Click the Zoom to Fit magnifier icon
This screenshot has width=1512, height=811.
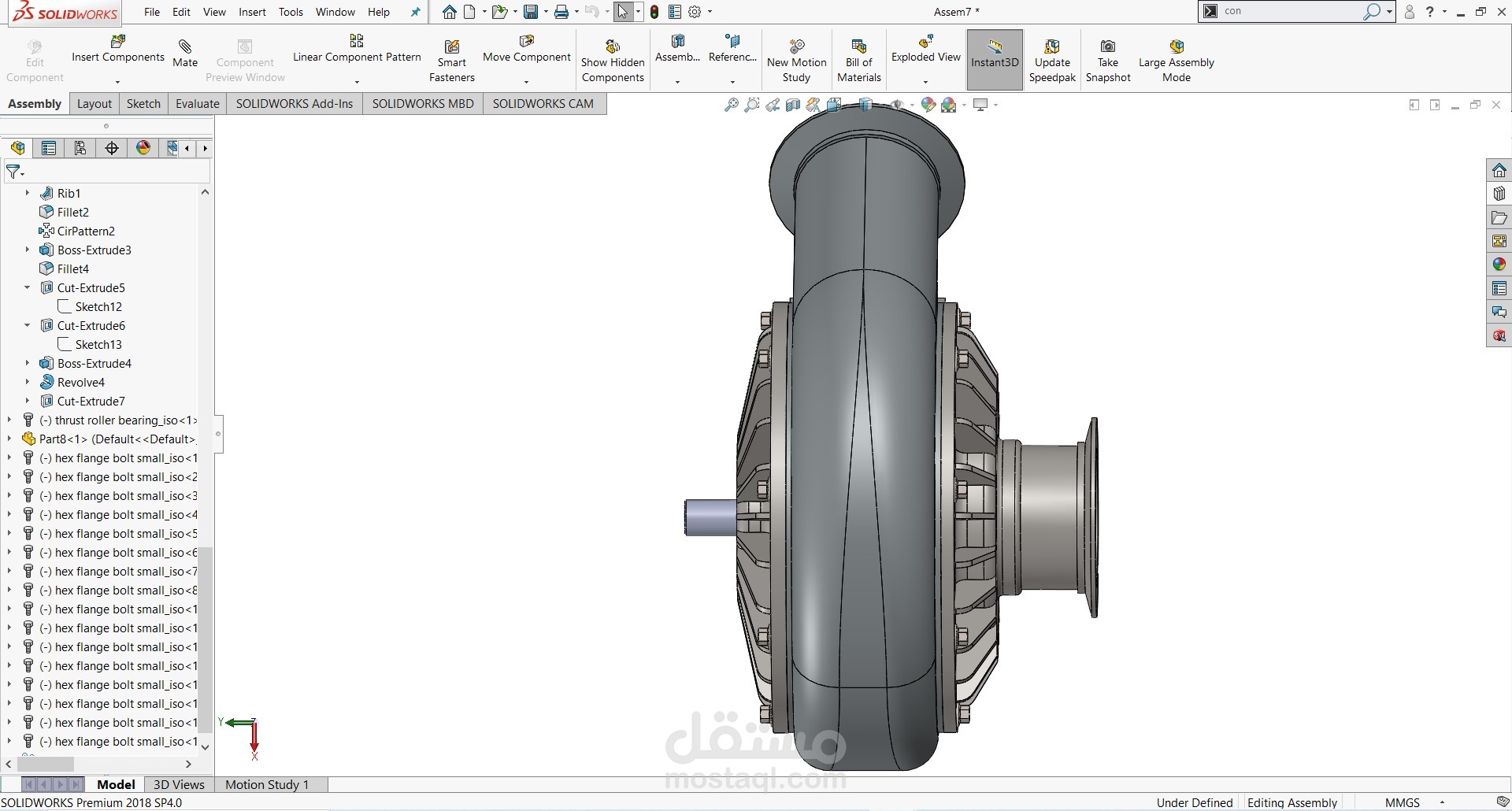click(x=731, y=105)
